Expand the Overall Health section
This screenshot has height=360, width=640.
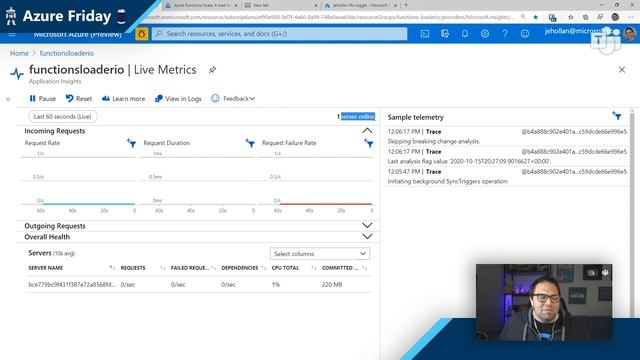(x=367, y=236)
